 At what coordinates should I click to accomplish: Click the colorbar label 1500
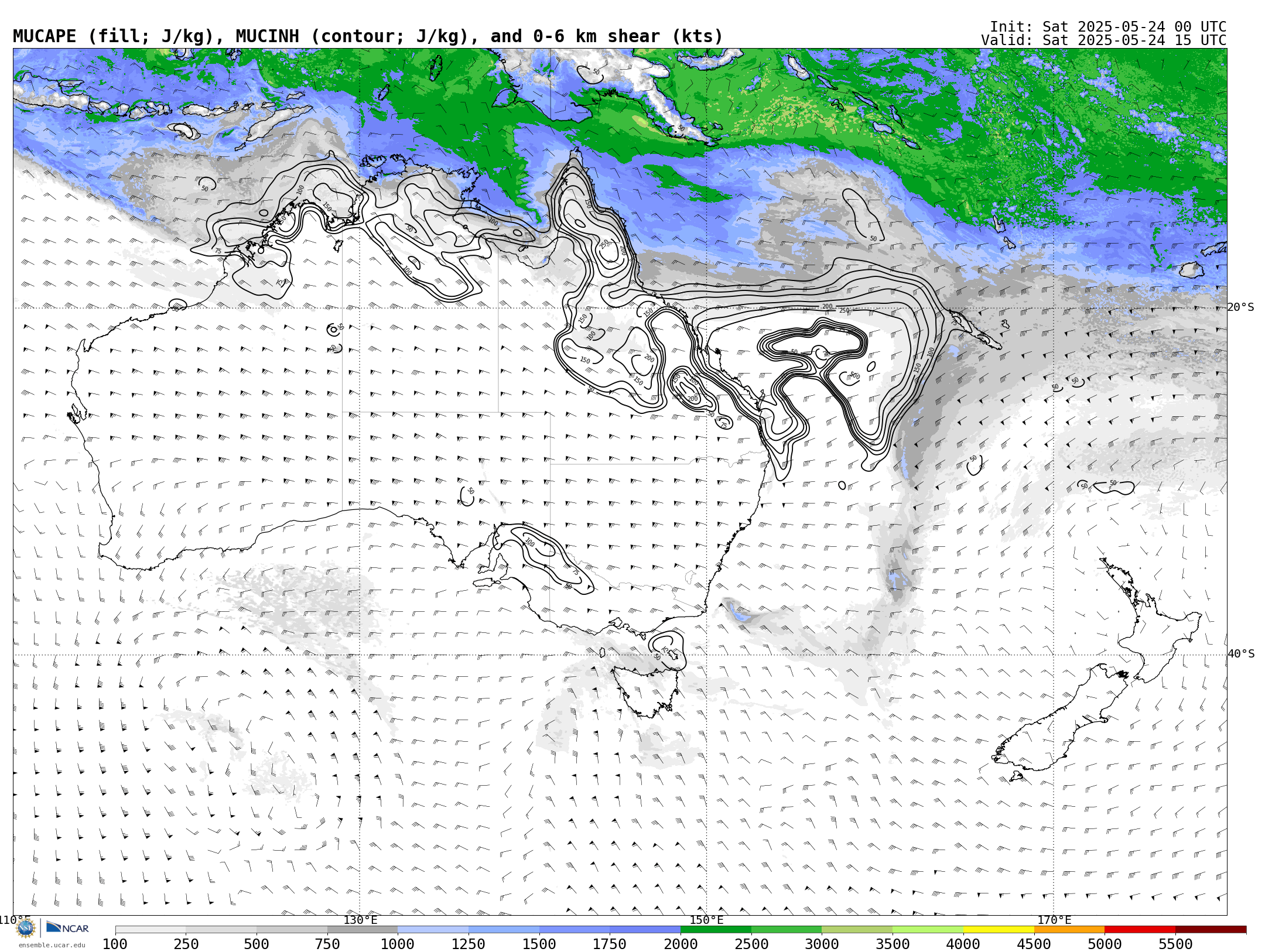pyautogui.click(x=539, y=944)
